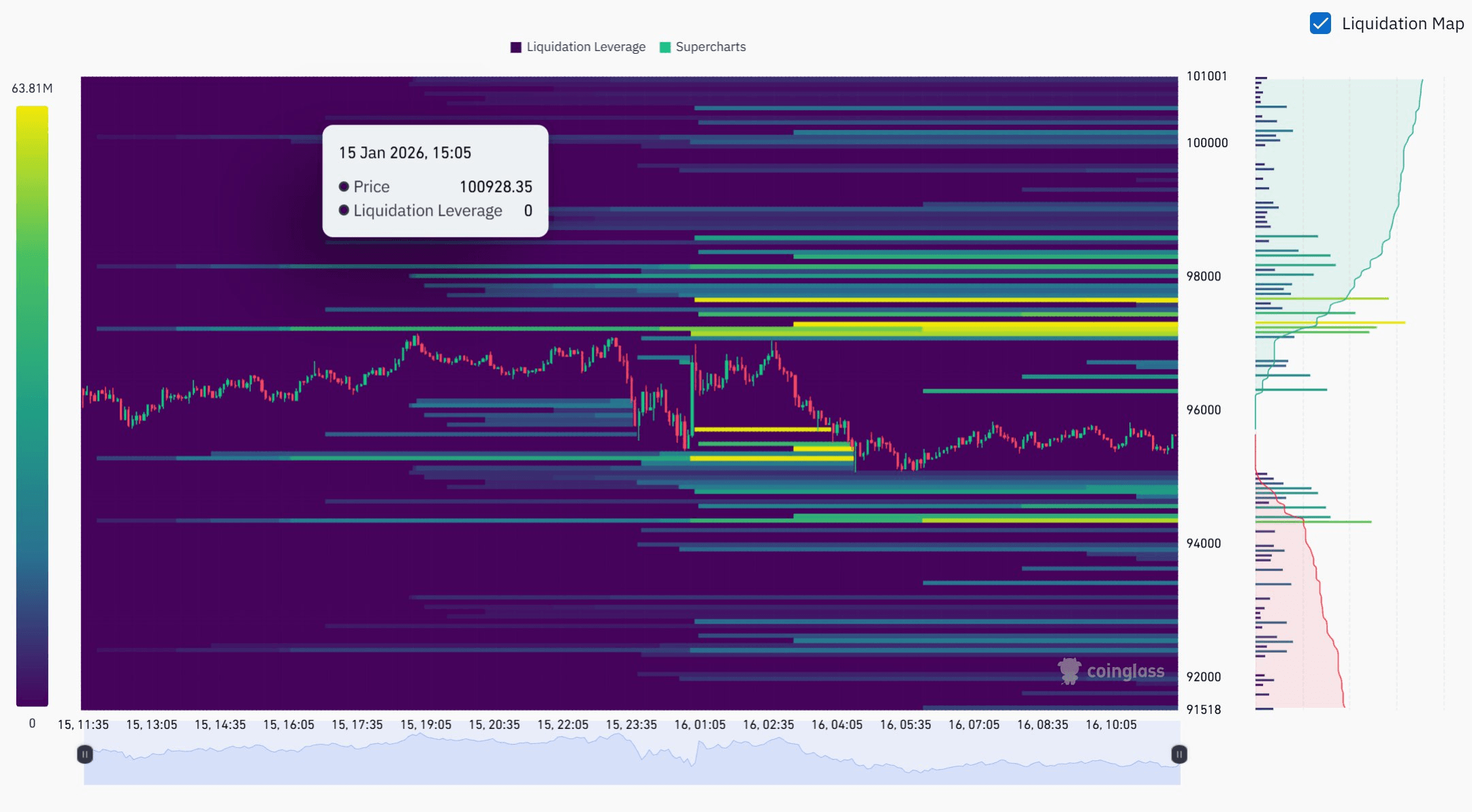
Task: Click the tooltip Price dot marker
Action: (344, 186)
